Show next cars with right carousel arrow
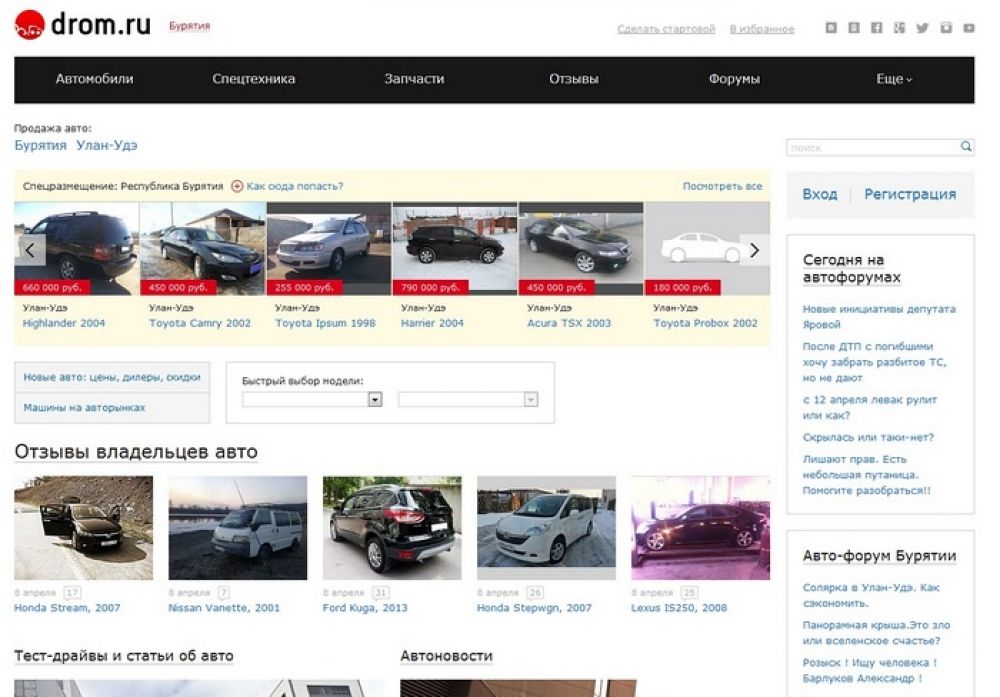 click(x=754, y=250)
